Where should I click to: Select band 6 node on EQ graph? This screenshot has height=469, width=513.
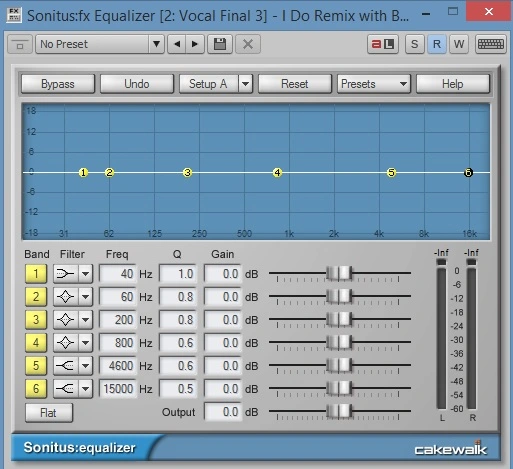tap(468, 173)
